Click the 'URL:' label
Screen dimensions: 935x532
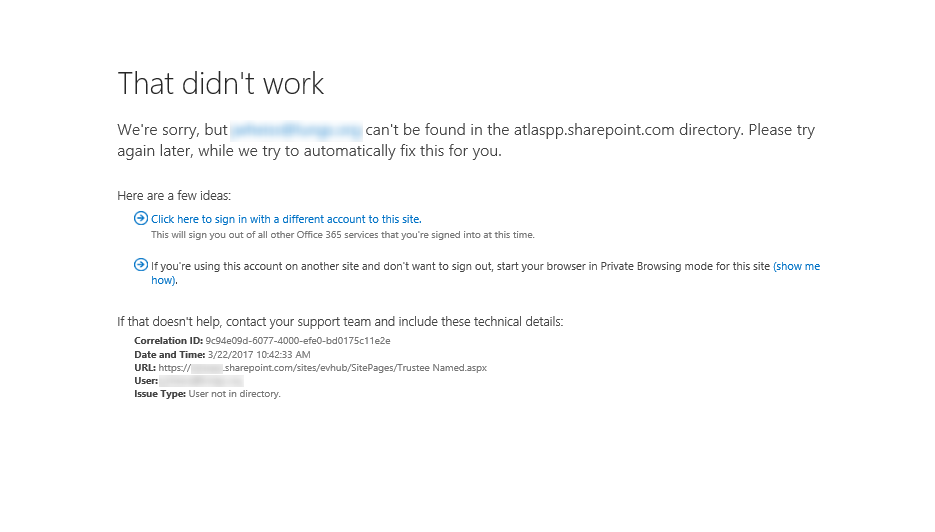click(145, 367)
